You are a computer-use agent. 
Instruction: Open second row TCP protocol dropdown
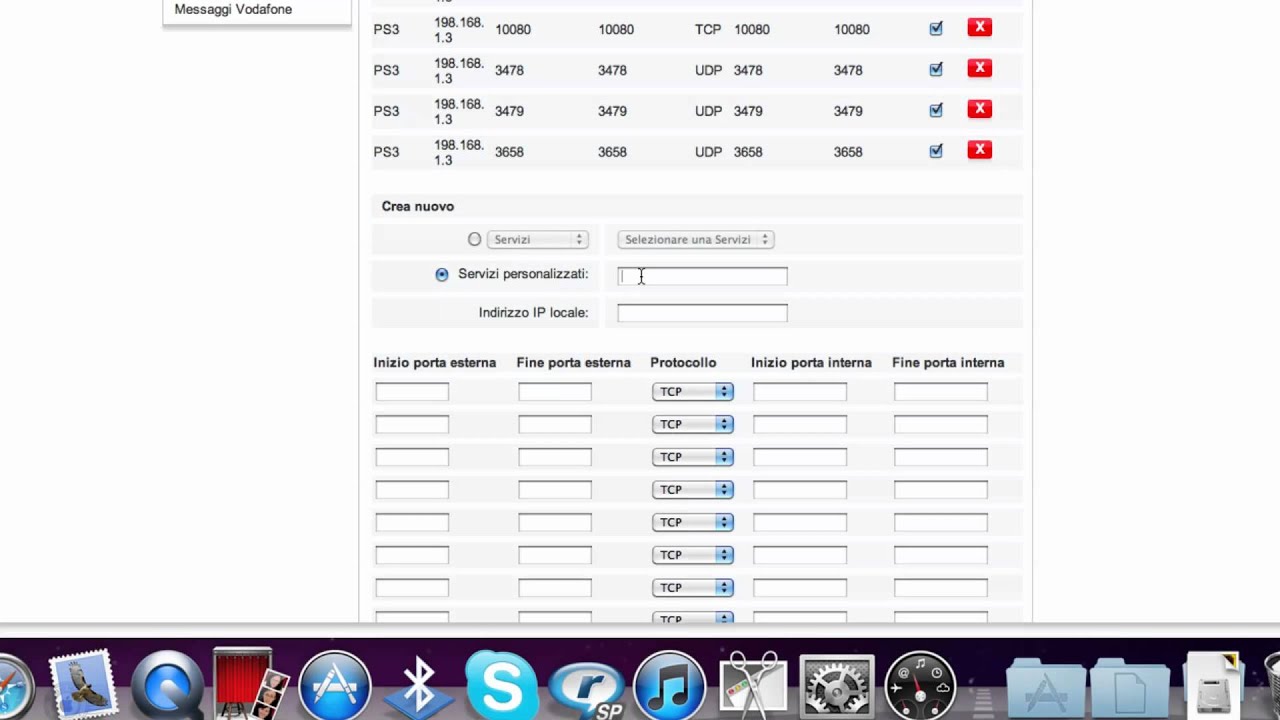693,424
